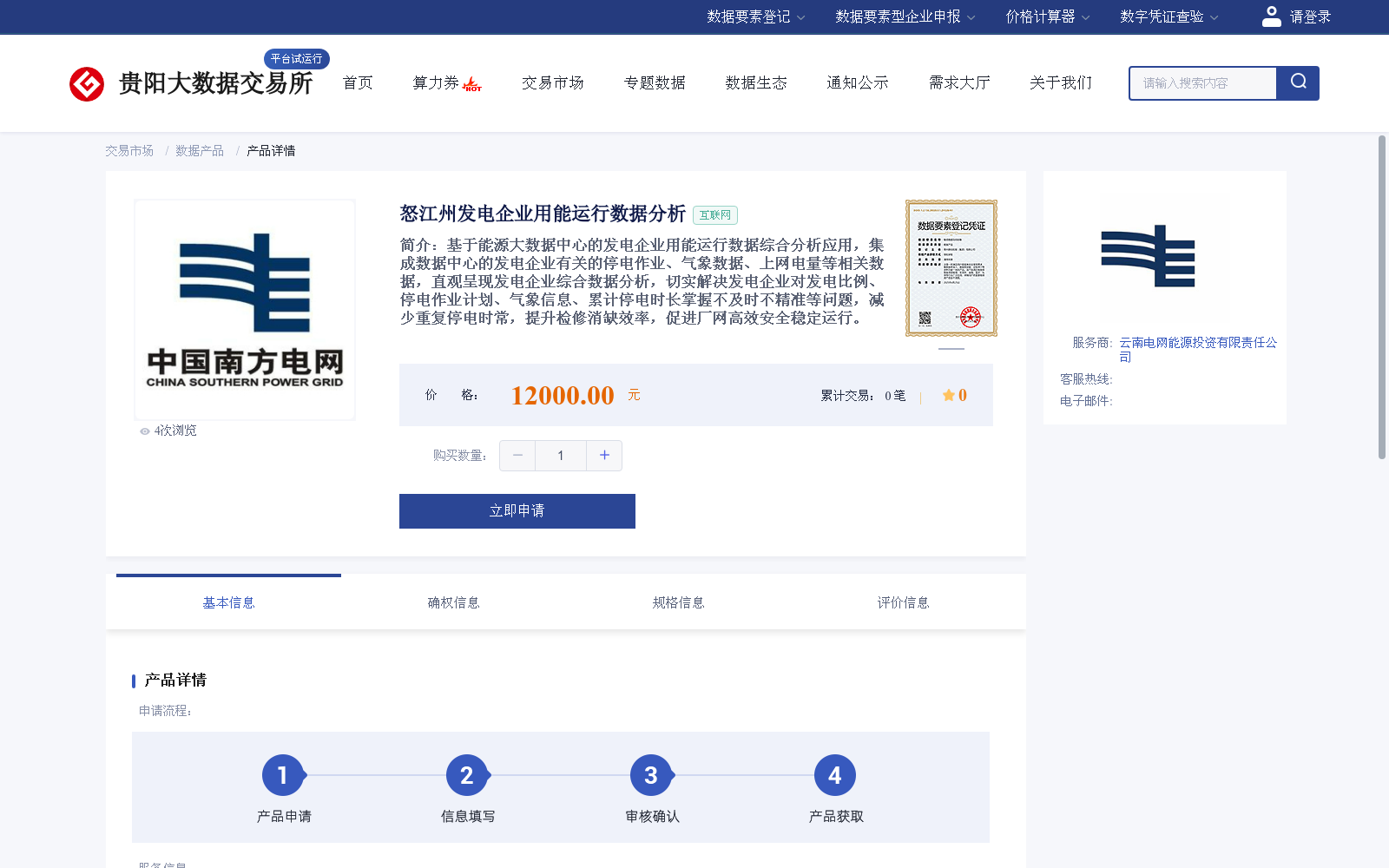Open the 云南电网能源投资有限责任公司 provider link
Image resolution: width=1389 pixels, height=868 pixels.
click(x=1198, y=349)
